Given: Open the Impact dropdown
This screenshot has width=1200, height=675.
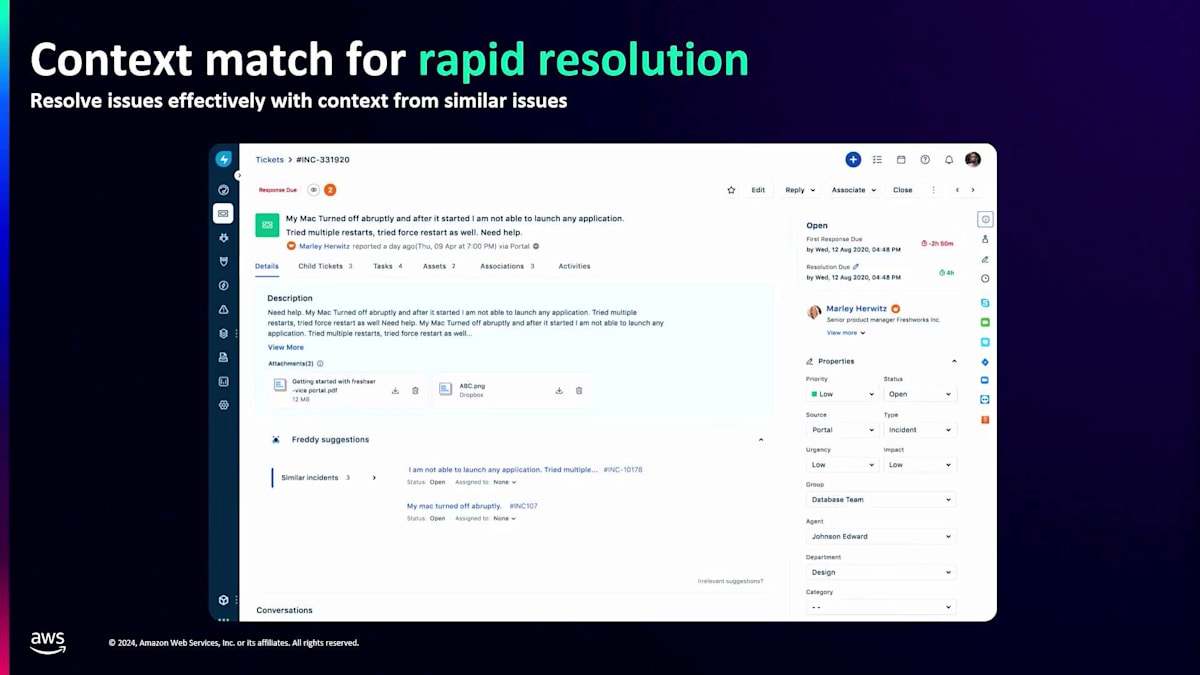Looking at the screenshot, I should pos(920,465).
